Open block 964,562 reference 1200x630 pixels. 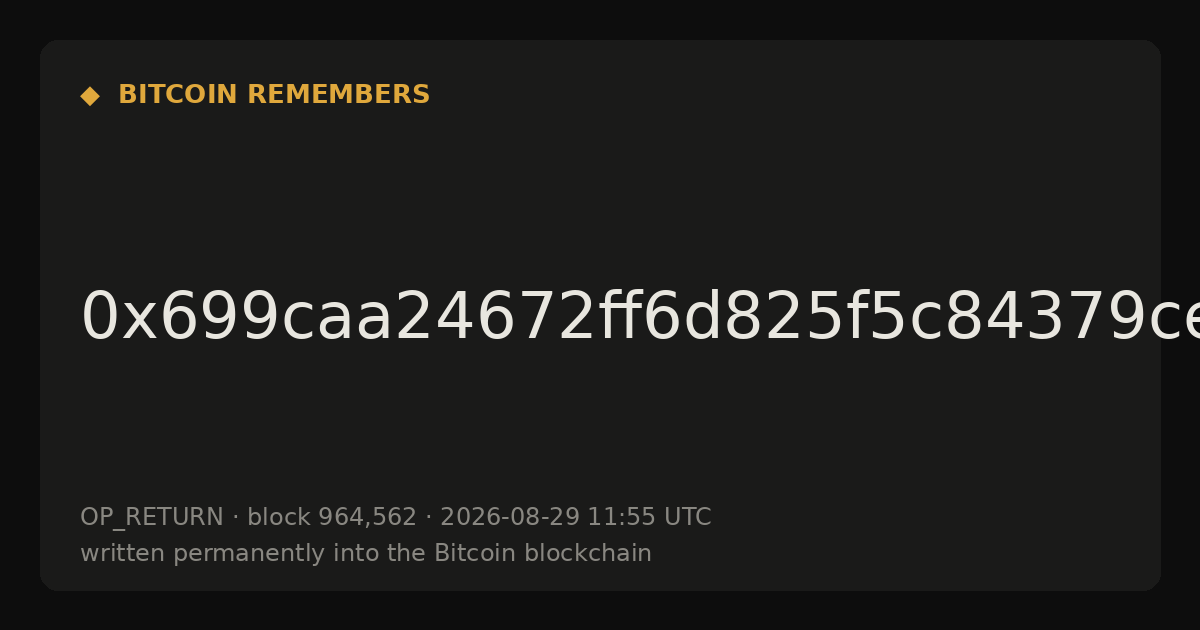[x=332, y=518]
